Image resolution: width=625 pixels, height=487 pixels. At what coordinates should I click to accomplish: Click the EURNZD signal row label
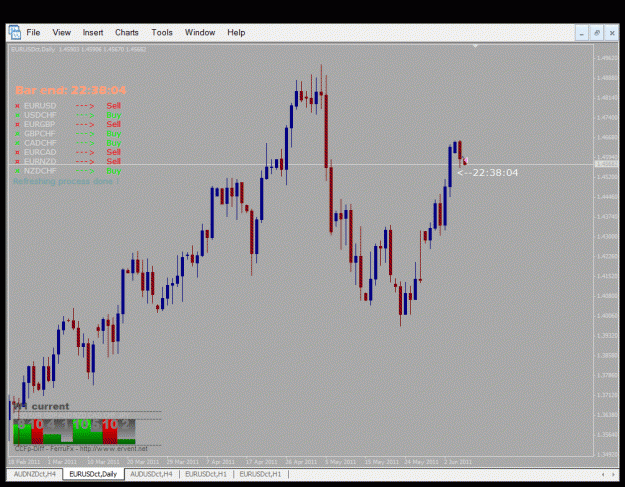[40, 161]
